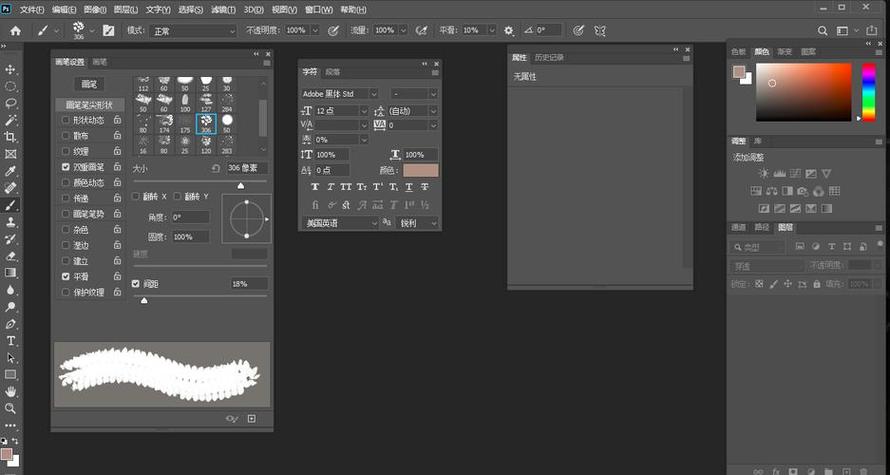This screenshot has width=890, height=475.
Task: Click the rainbow hue slider strip
Action: (868, 92)
